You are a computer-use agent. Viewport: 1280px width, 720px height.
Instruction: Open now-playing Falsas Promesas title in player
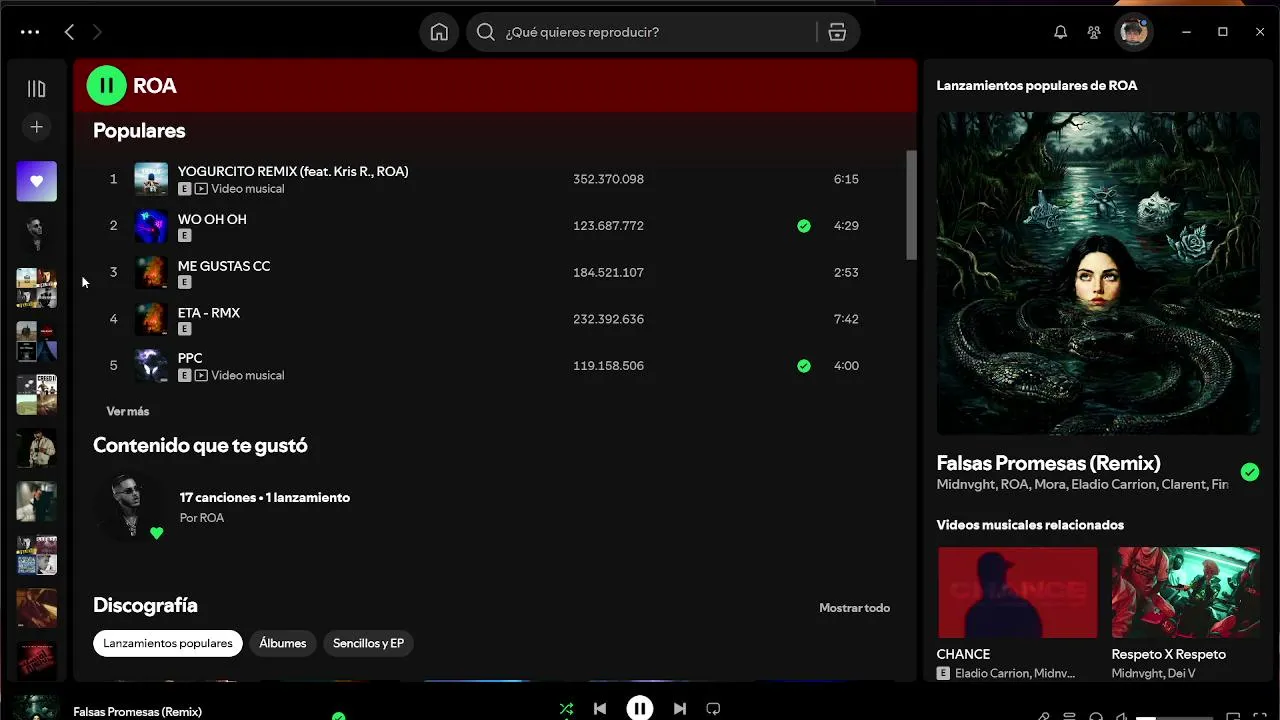(x=137, y=712)
